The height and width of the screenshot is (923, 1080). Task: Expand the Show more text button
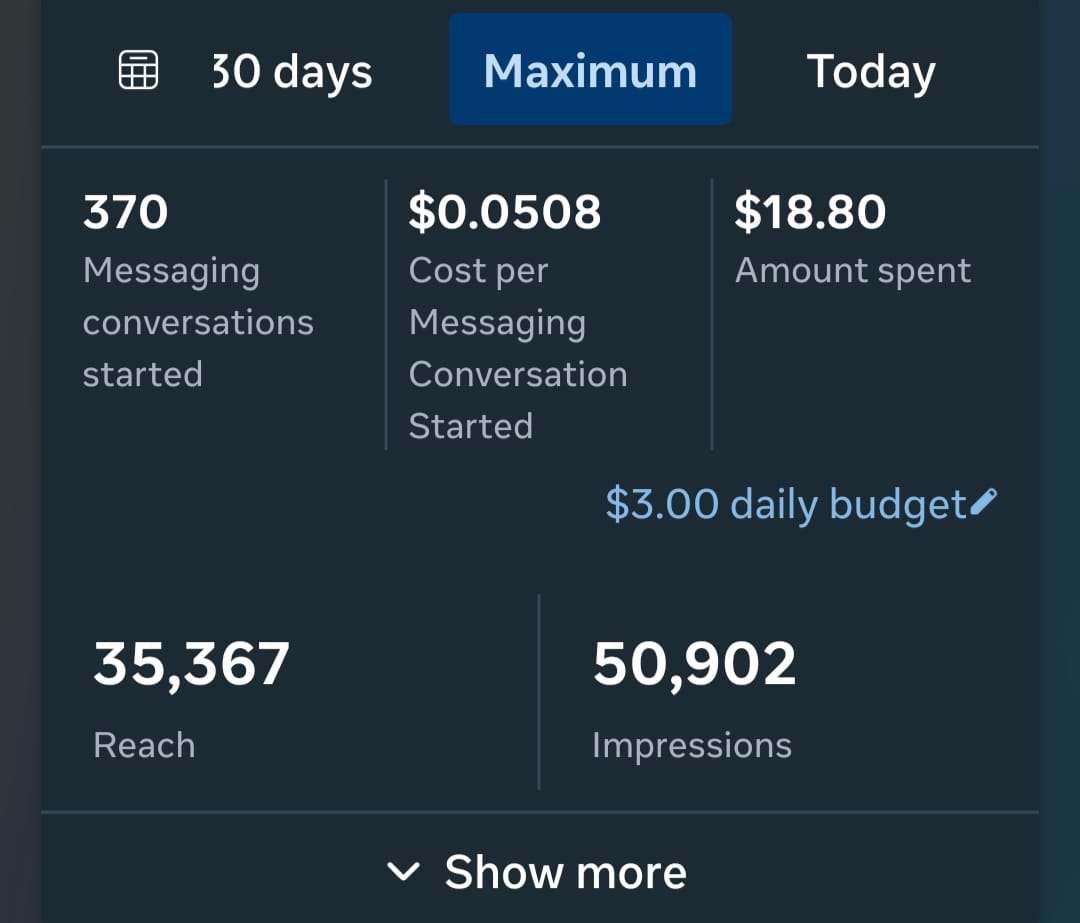pyautogui.click(x=565, y=872)
